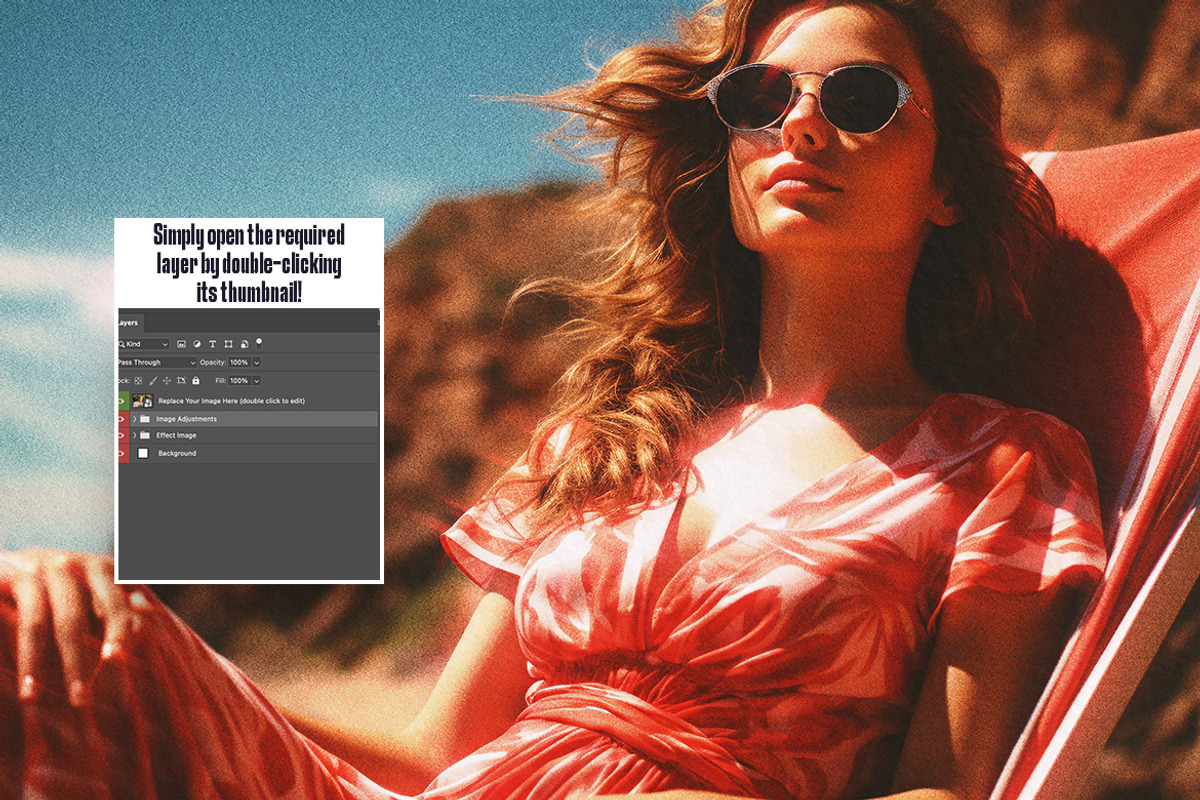Image resolution: width=1200 pixels, height=800 pixels.
Task: Click the Image Adjustments folder icon
Action: (145, 419)
